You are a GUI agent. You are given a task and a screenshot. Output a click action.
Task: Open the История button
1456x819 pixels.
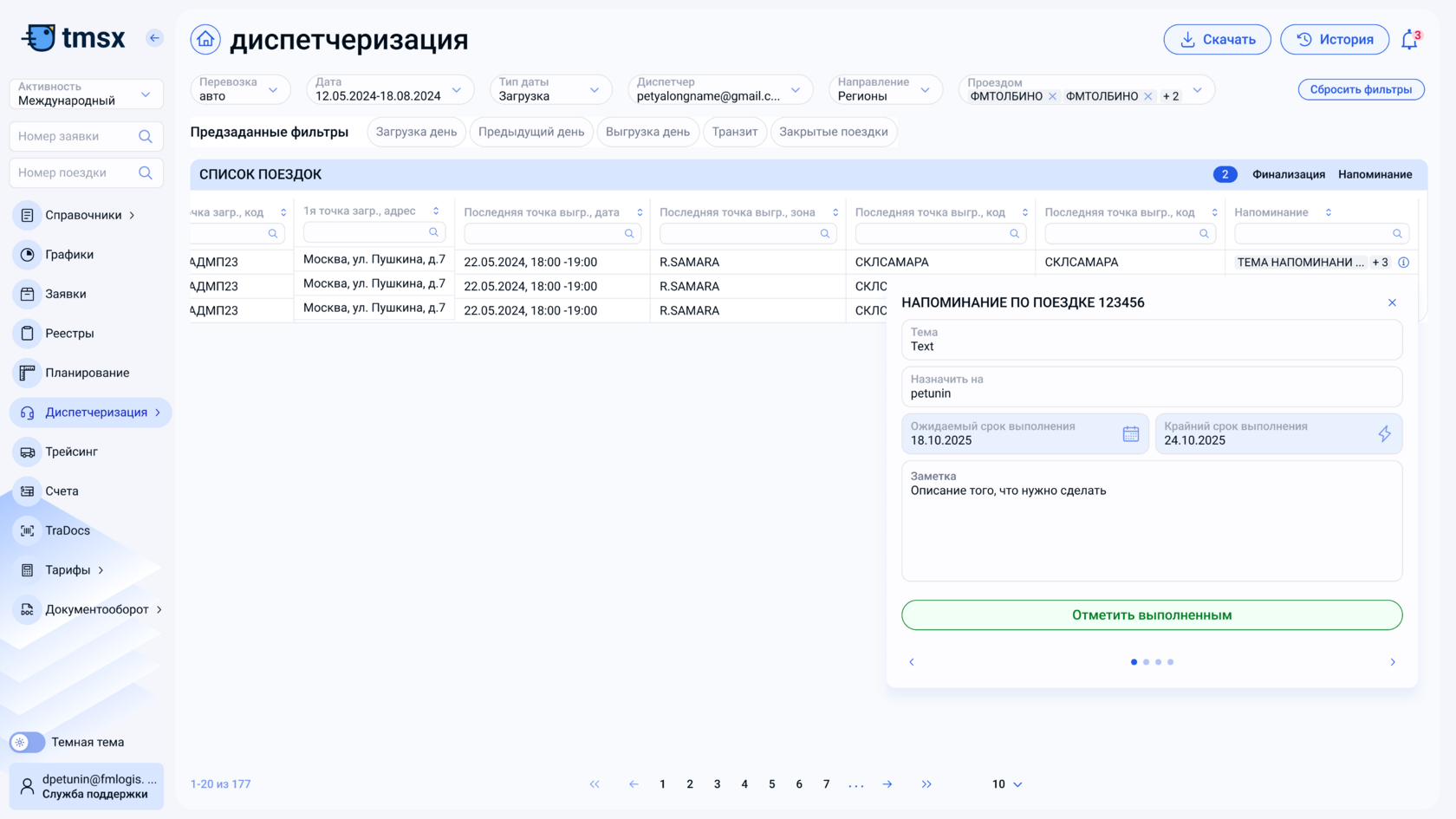pyautogui.click(x=1335, y=40)
